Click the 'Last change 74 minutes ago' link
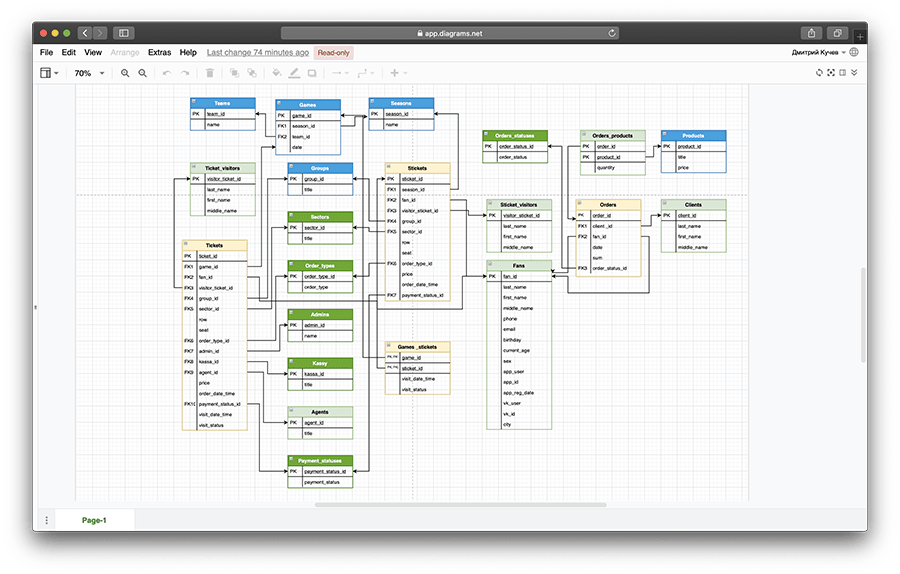Viewport: 900px width, 574px height. pos(256,52)
